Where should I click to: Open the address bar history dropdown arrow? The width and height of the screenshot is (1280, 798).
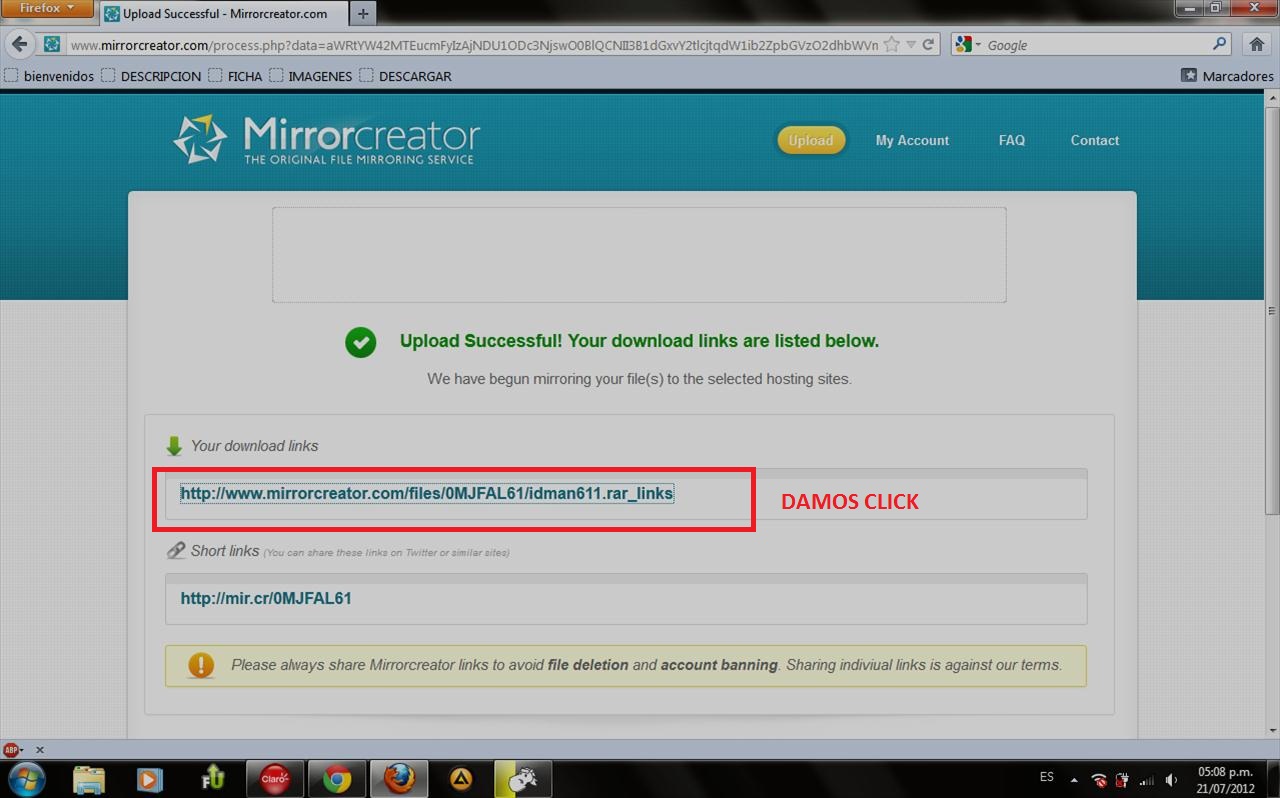point(910,45)
